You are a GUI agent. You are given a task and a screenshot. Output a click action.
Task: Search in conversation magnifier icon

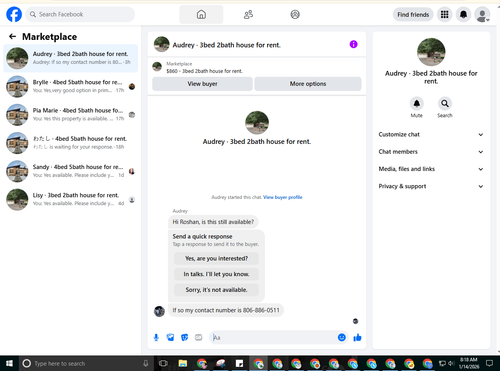pyautogui.click(x=445, y=103)
